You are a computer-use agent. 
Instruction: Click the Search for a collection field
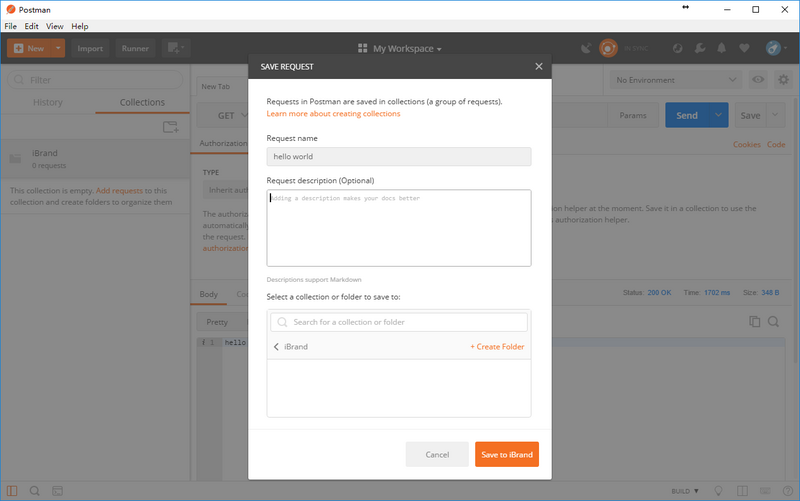(x=398, y=322)
